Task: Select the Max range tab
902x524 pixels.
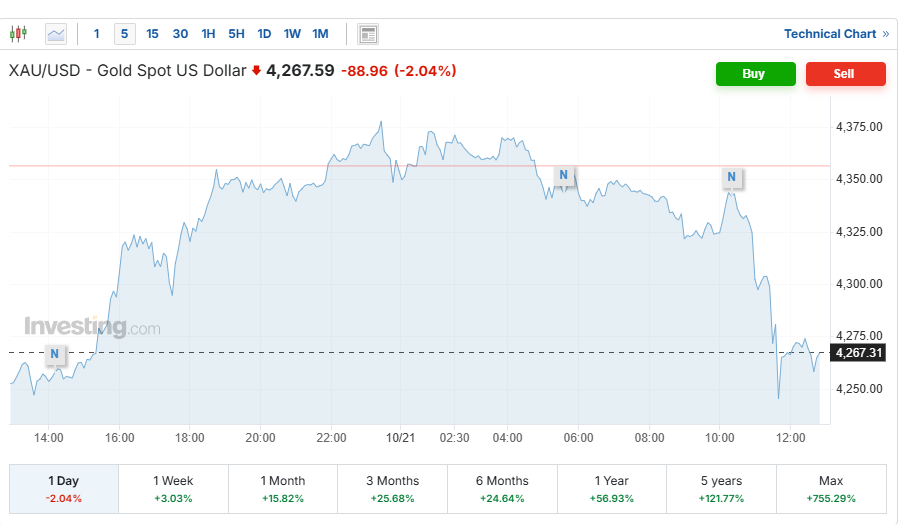Action: pyautogui.click(x=831, y=488)
